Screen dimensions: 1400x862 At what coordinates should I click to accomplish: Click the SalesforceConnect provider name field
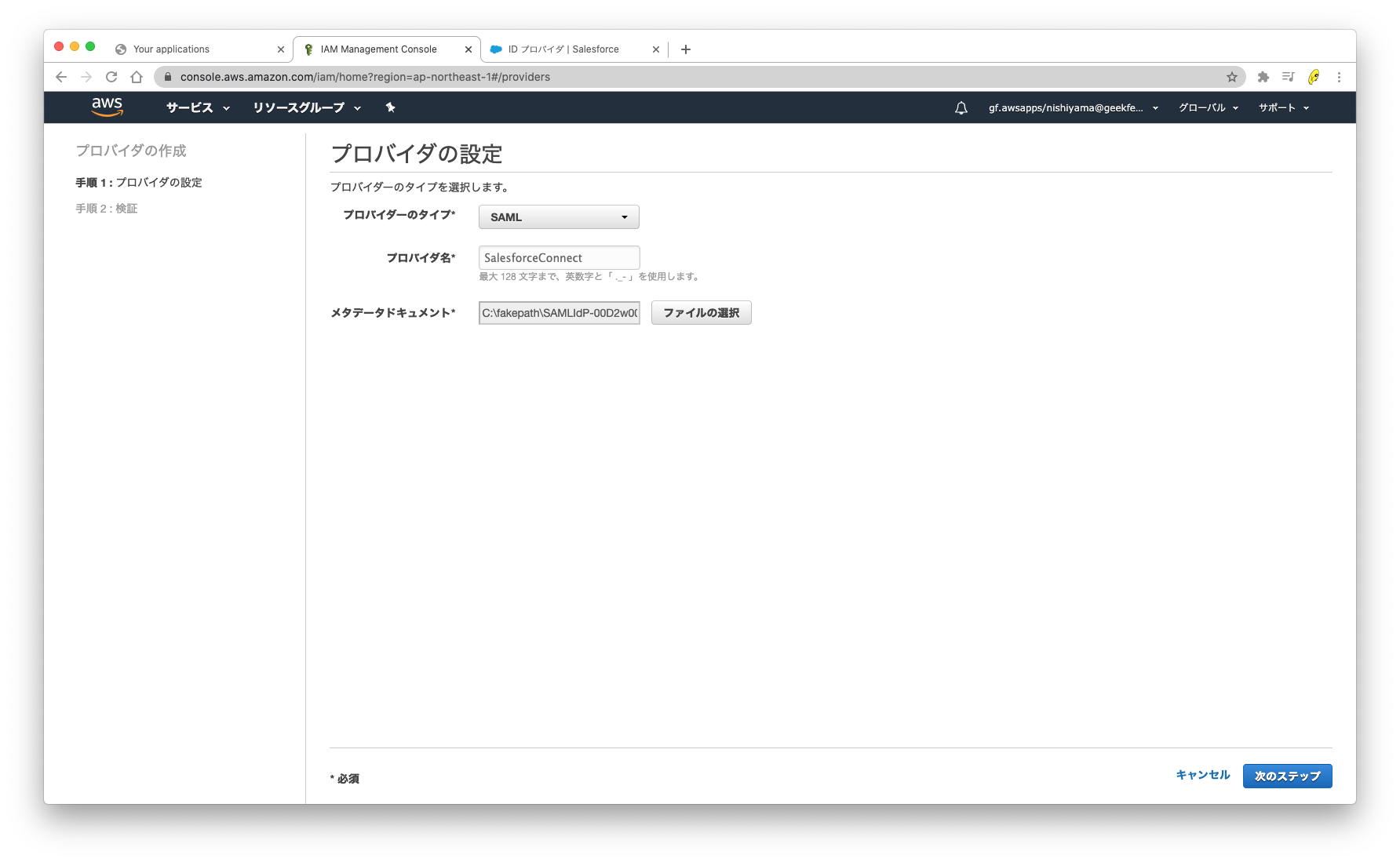559,257
